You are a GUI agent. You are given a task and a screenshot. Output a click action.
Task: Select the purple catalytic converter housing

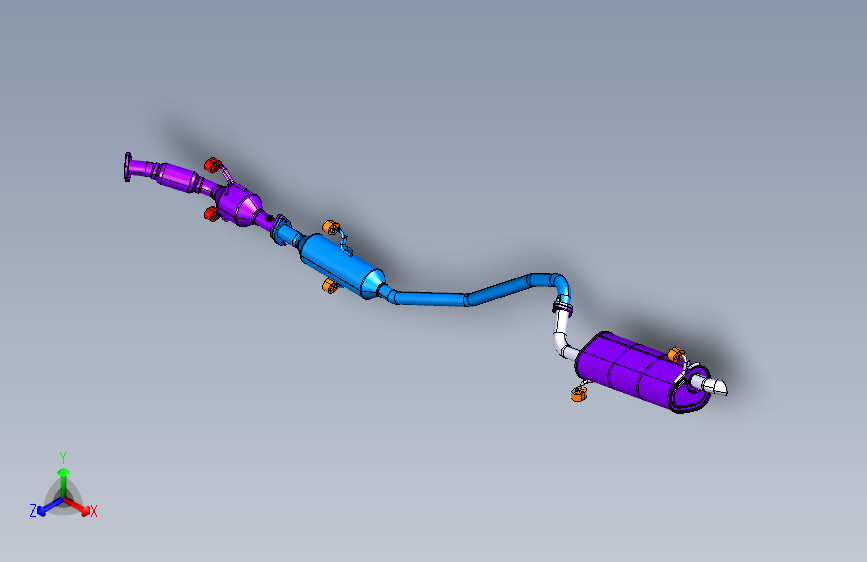[239, 205]
